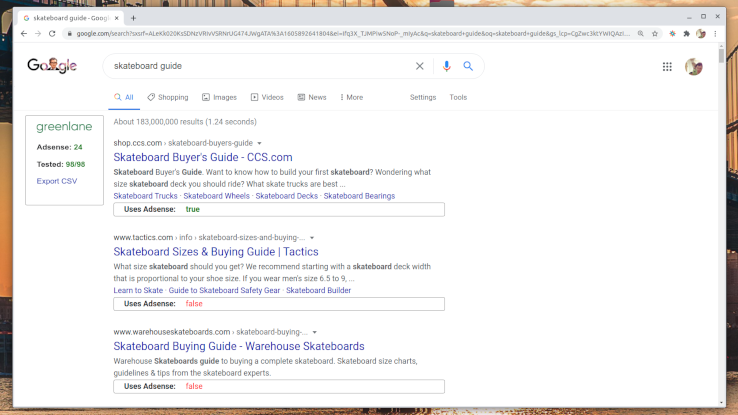Open Skateboard Builder sitelink

point(319,290)
